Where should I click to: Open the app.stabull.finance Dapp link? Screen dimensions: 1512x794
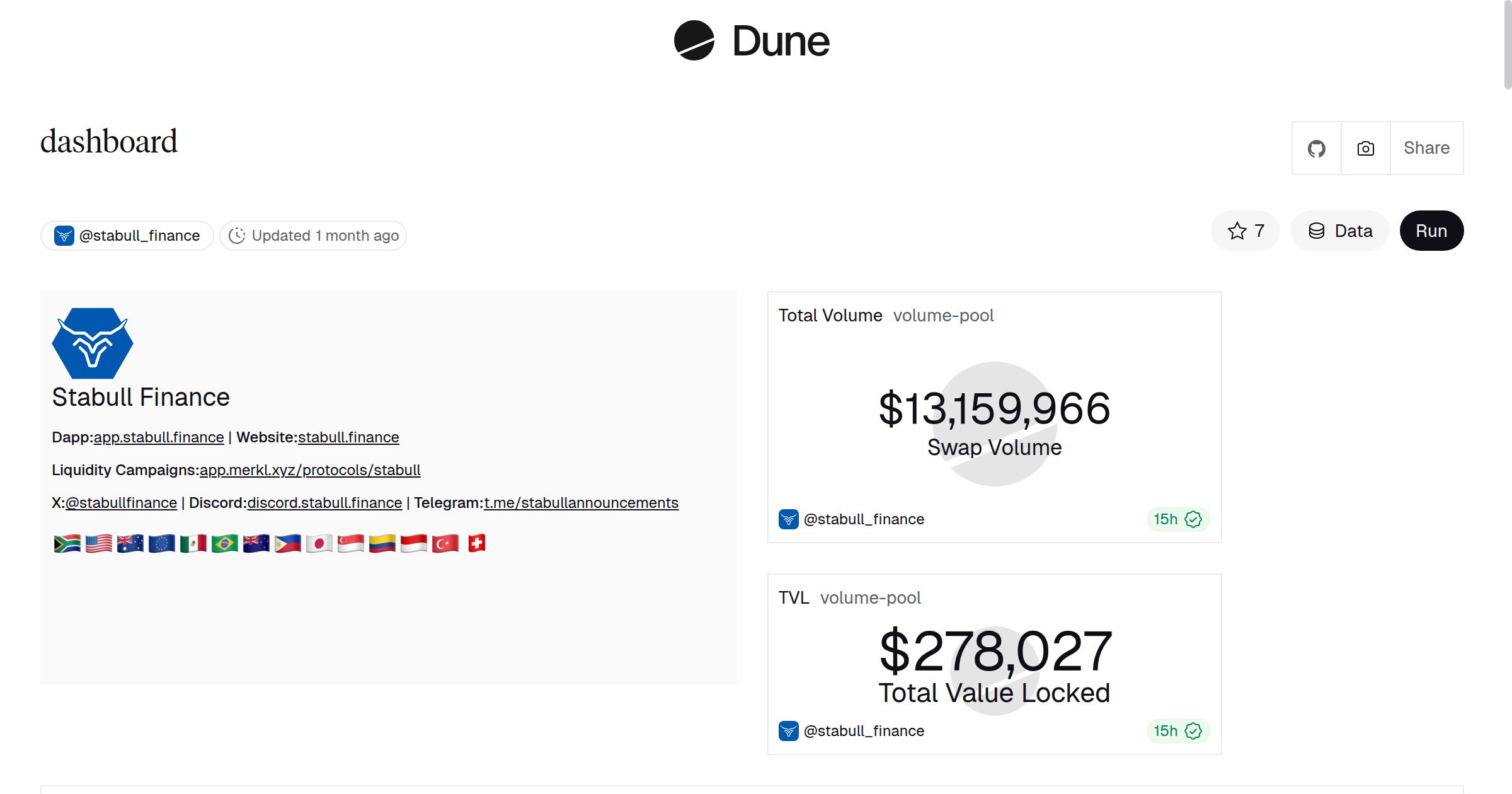tap(158, 437)
